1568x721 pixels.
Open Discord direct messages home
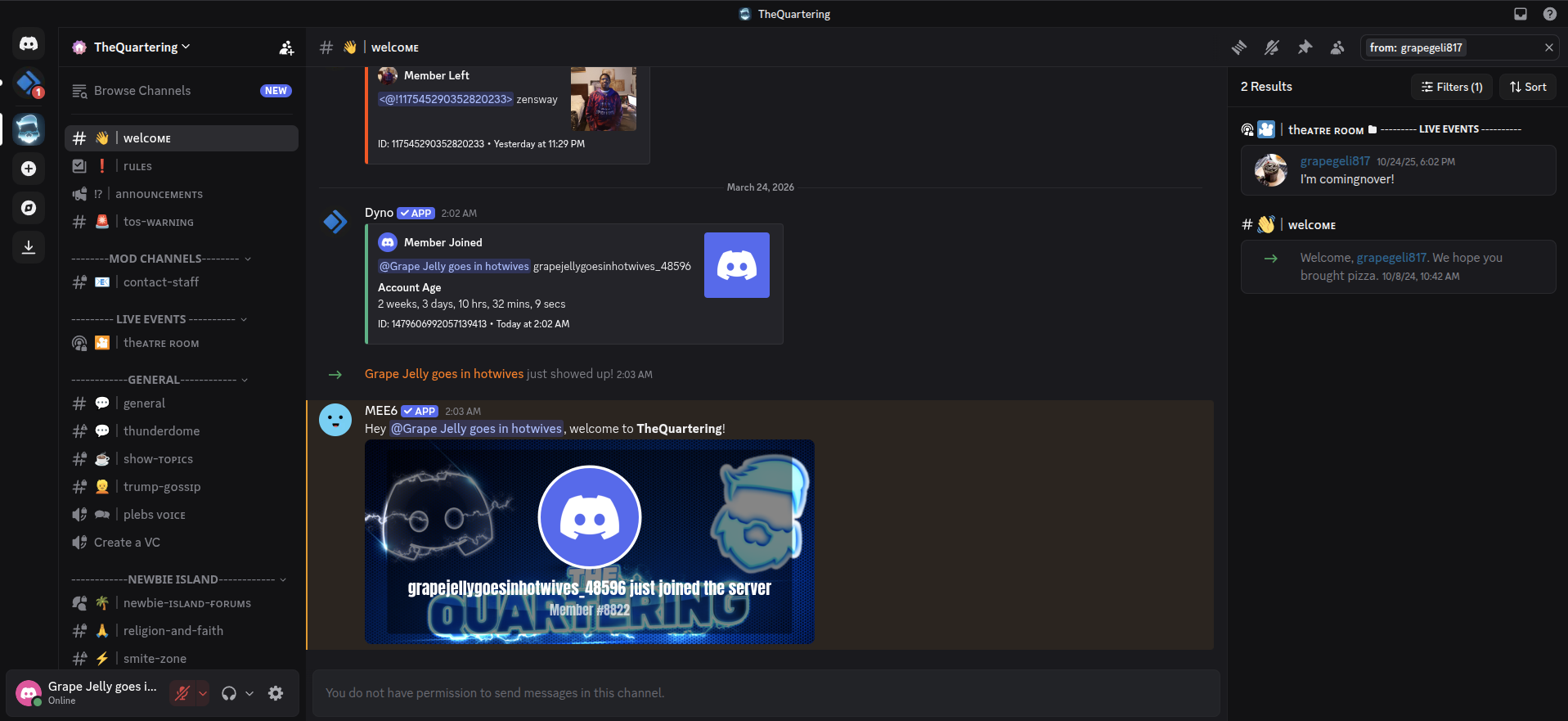click(x=29, y=43)
